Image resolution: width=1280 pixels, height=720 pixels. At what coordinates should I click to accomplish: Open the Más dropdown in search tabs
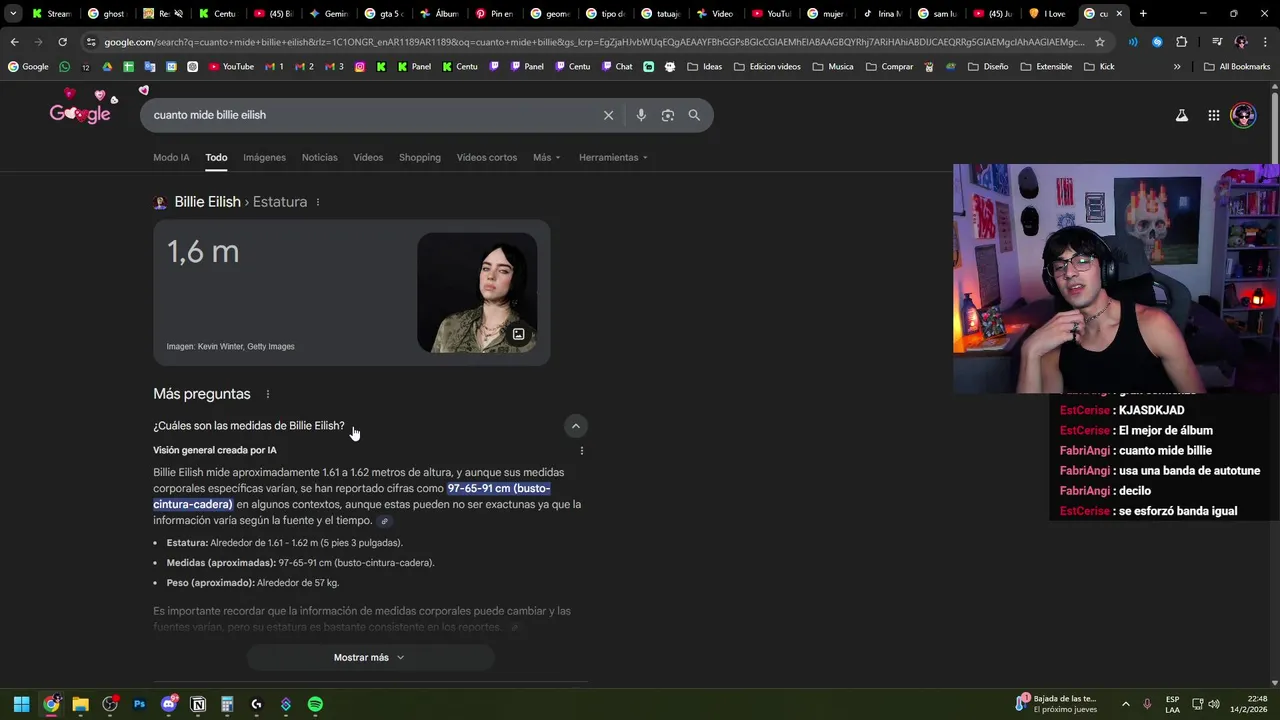click(x=546, y=157)
